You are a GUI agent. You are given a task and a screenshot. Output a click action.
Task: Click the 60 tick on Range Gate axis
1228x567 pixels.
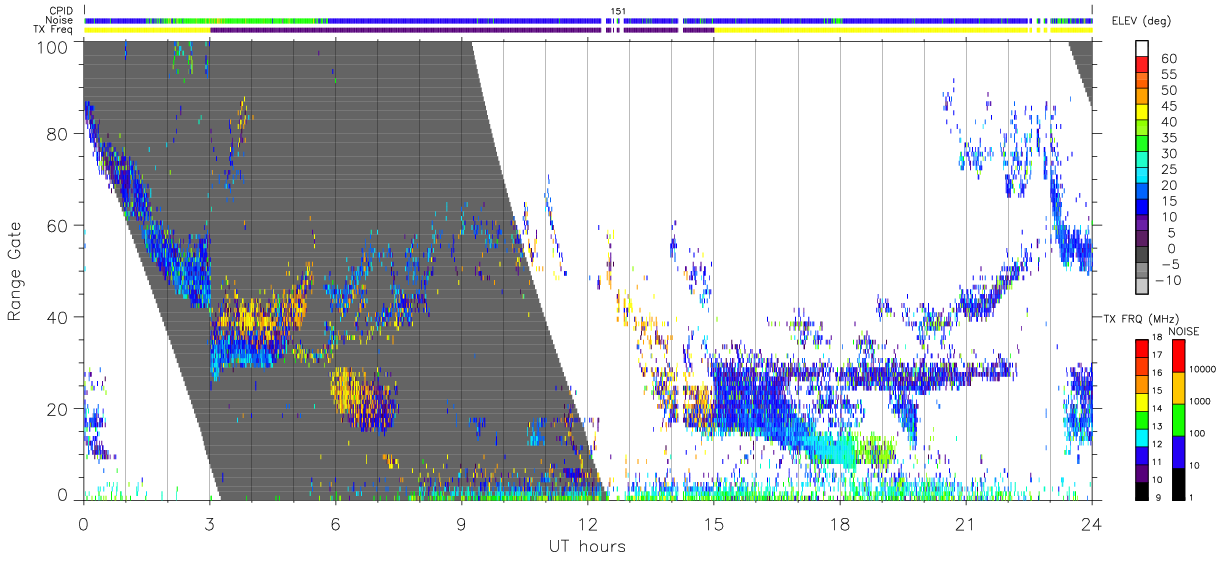[x=58, y=226]
